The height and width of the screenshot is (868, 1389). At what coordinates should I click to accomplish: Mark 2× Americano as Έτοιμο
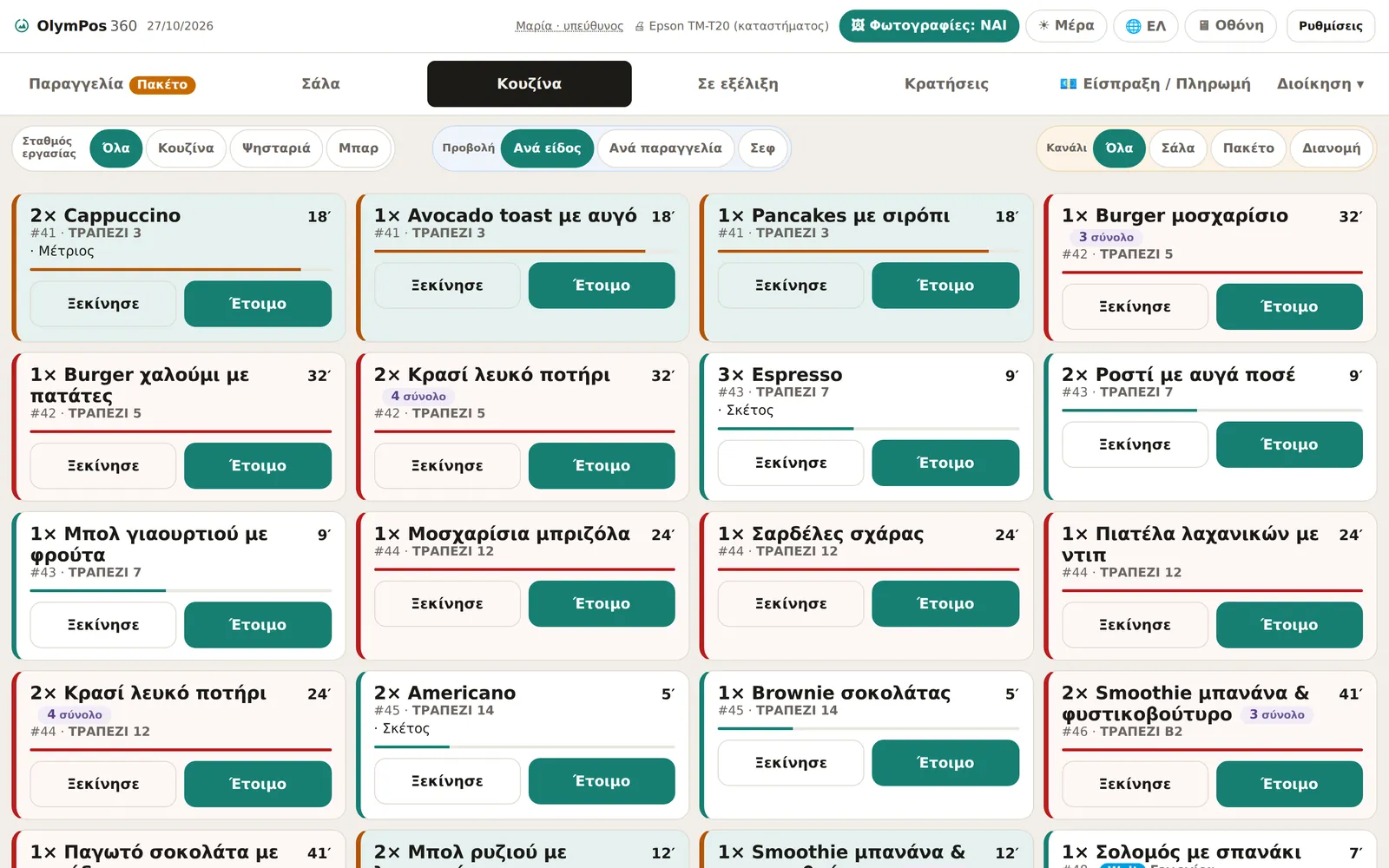[602, 781]
